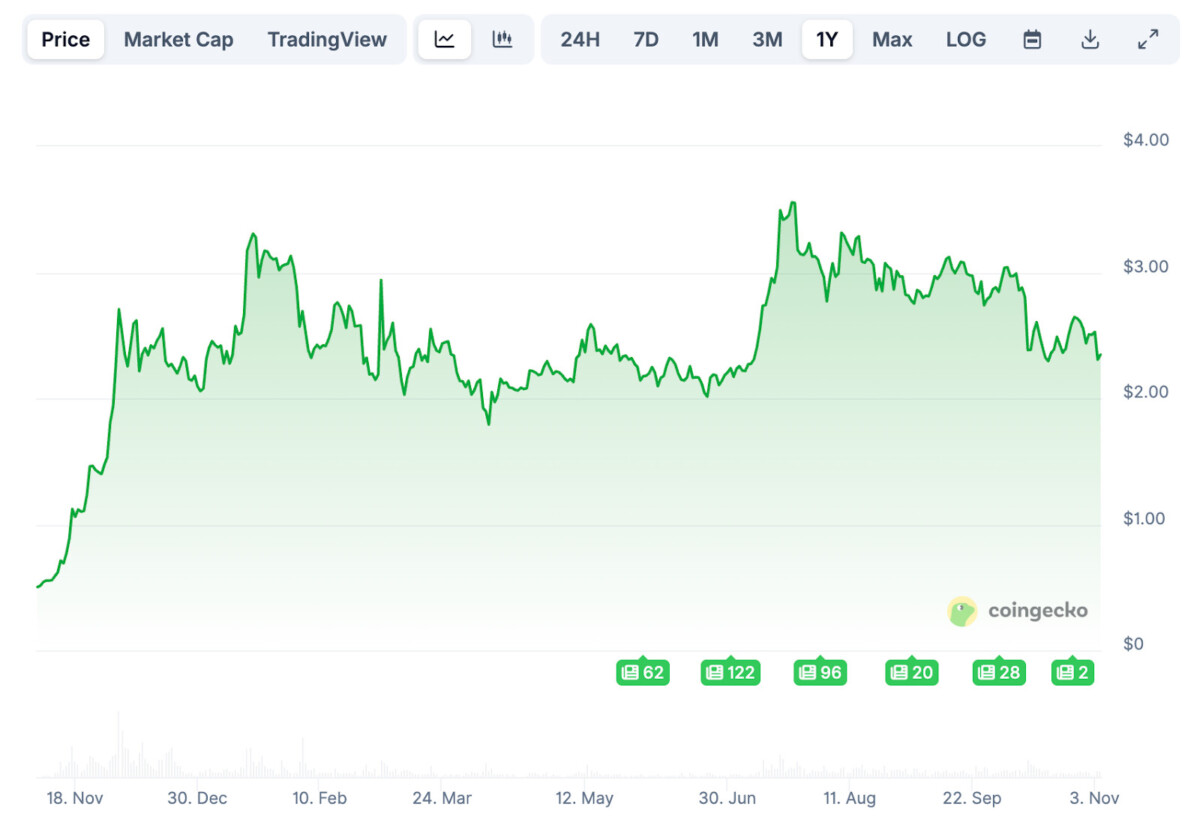Open news marker showing 28 articles

999,672
